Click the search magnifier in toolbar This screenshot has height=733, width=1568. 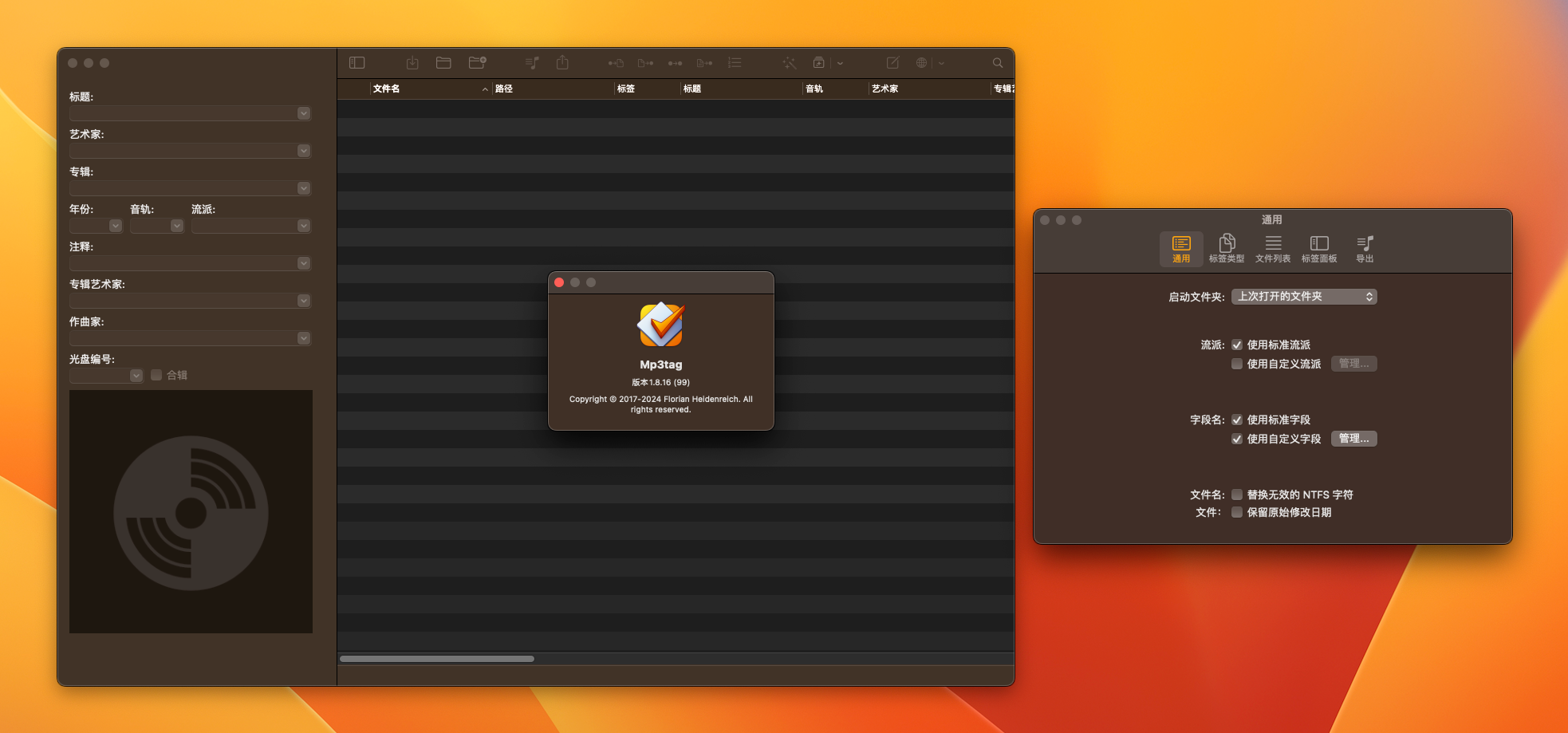point(998,63)
